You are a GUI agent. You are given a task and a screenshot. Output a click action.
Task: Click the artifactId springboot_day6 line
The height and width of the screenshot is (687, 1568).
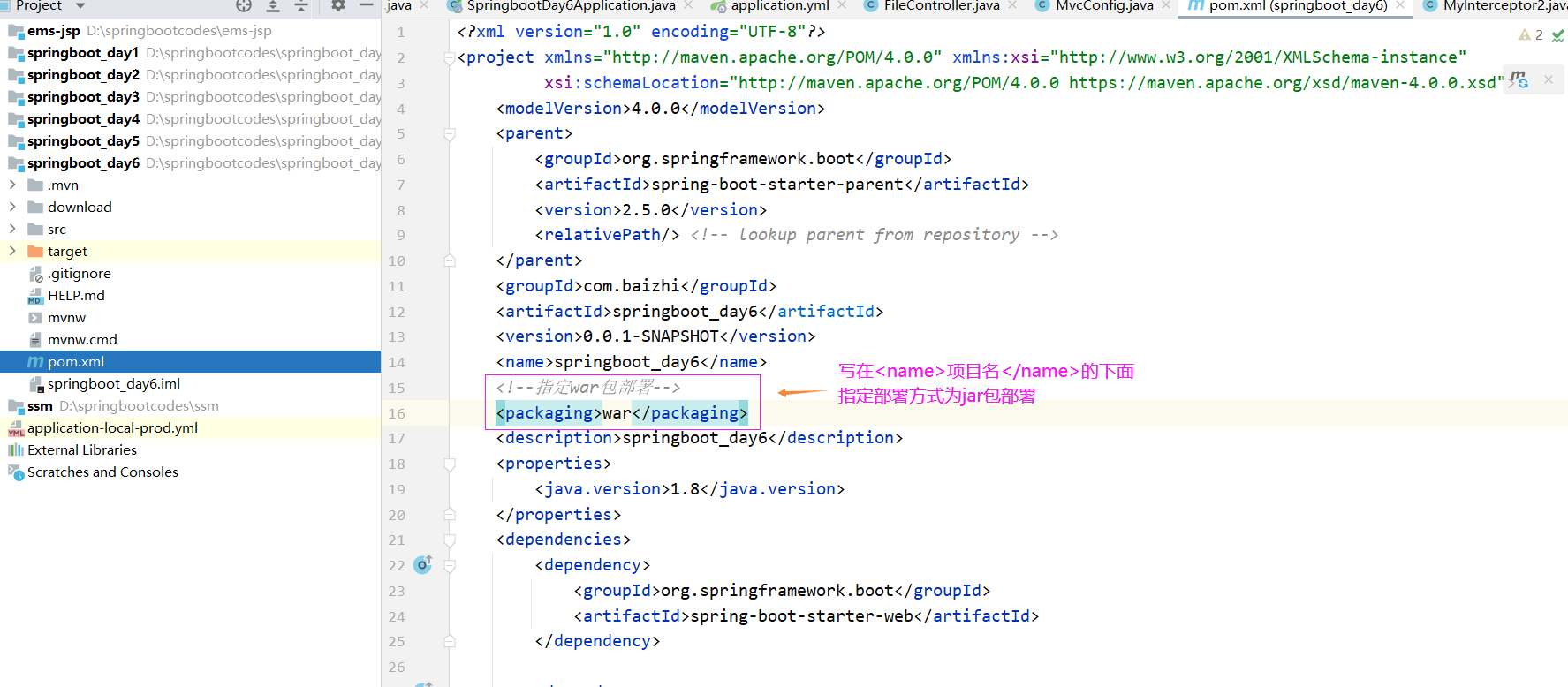tap(689, 312)
